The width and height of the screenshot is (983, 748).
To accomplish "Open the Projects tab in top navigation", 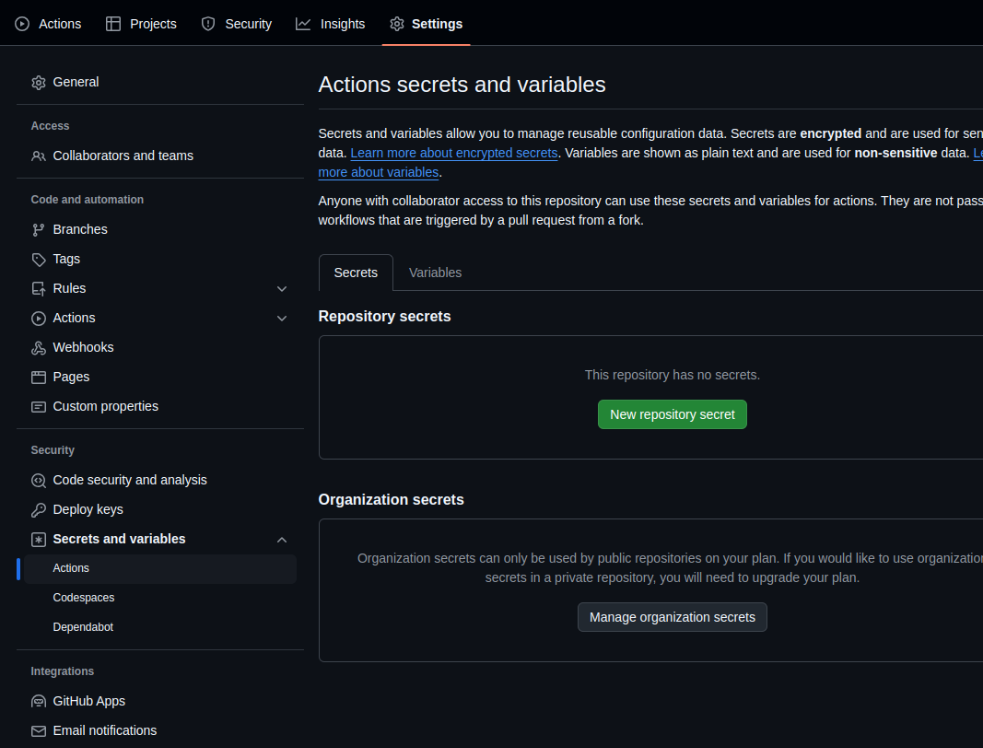I will 141,24.
